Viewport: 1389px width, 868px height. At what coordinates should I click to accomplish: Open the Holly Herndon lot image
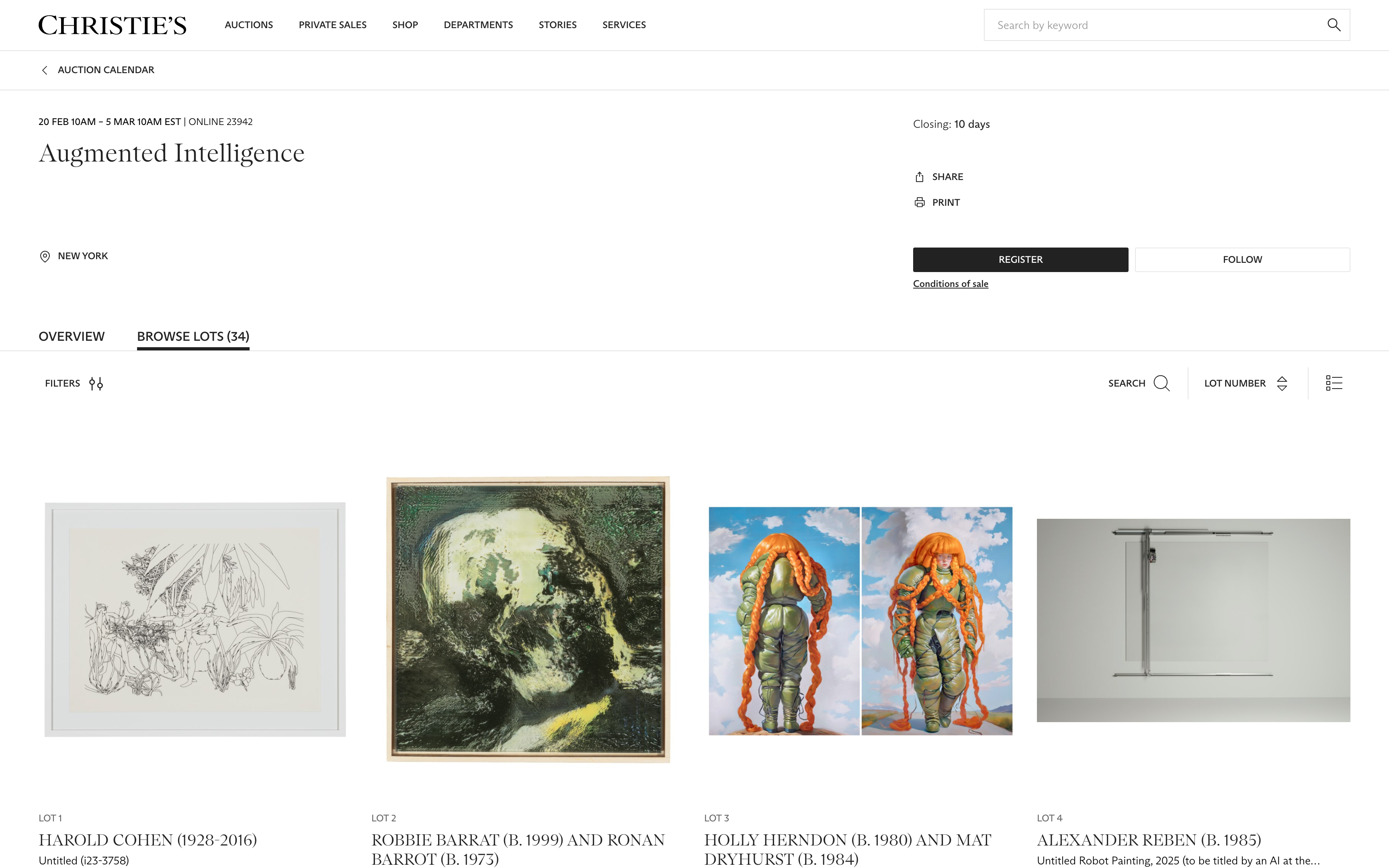tap(860, 620)
